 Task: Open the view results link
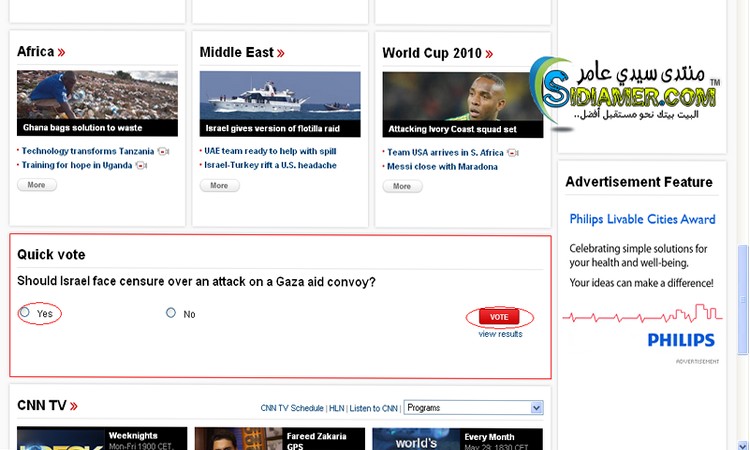[500, 334]
